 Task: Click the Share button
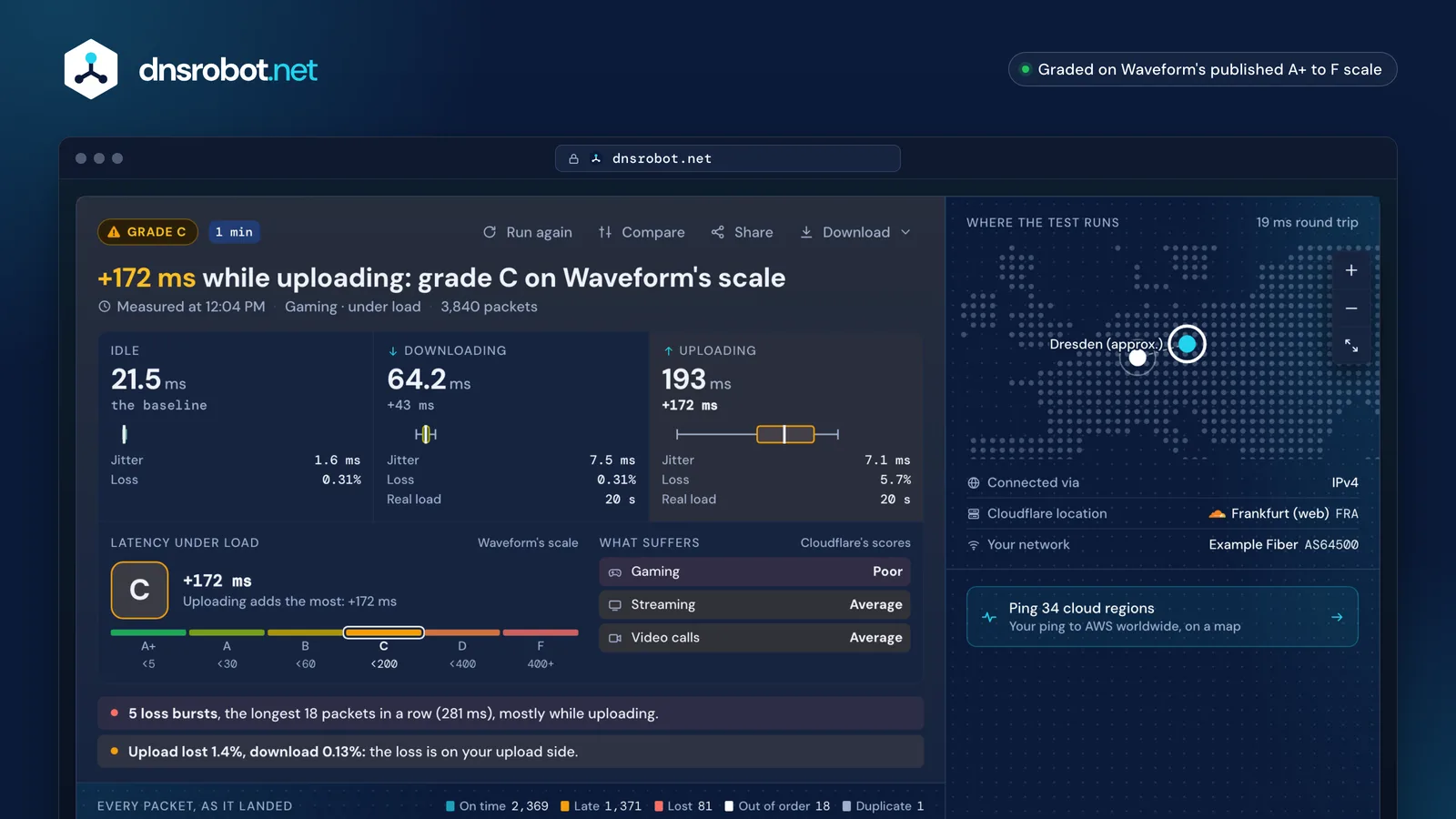743,232
